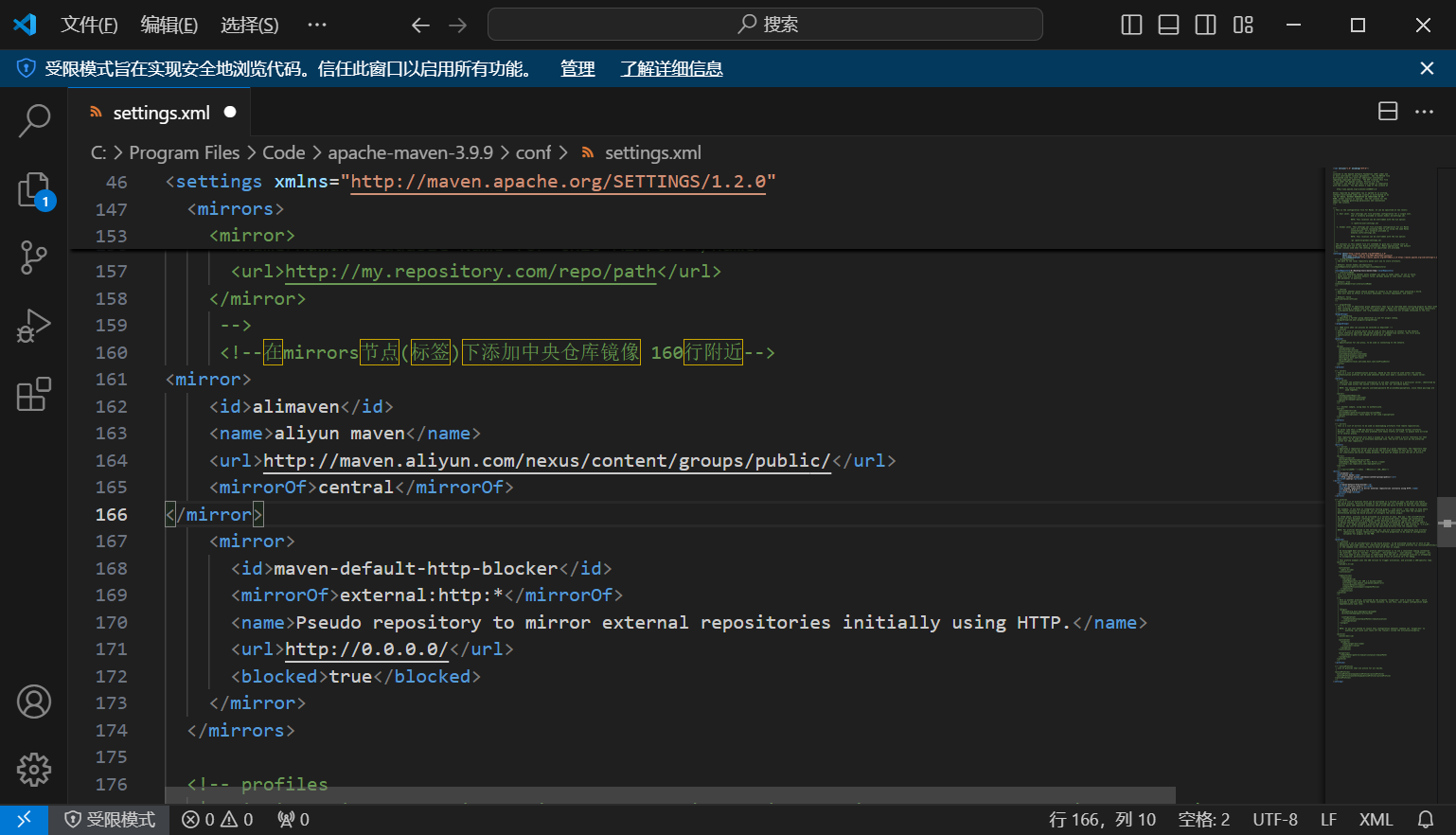The width and height of the screenshot is (1456, 835).
Task: Open the Explorer view icon
Action: click(x=34, y=189)
